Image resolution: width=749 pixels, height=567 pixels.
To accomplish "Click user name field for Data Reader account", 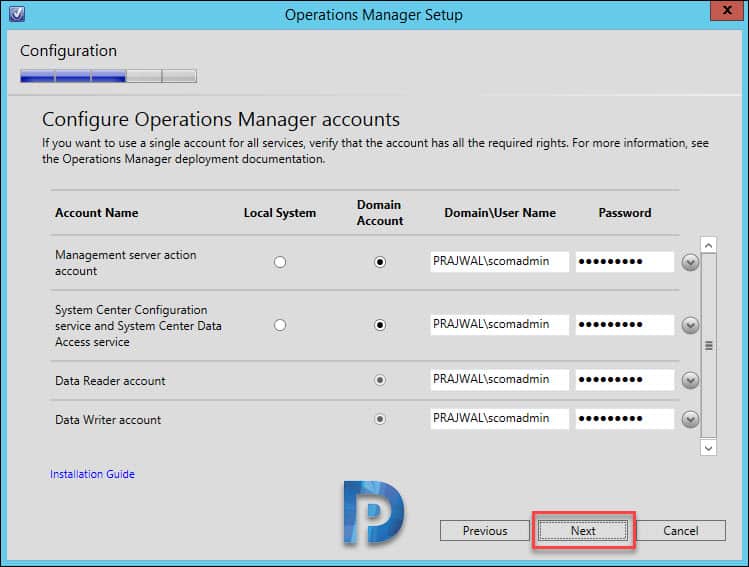I will click(500, 380).
